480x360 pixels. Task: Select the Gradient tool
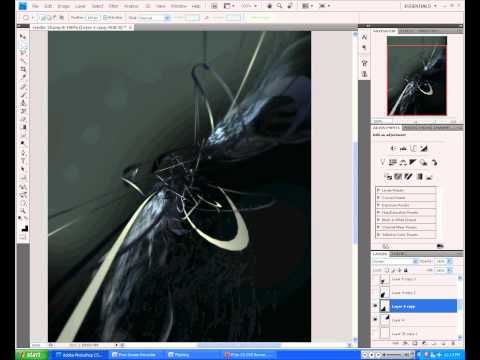click(x=23, y=127)
